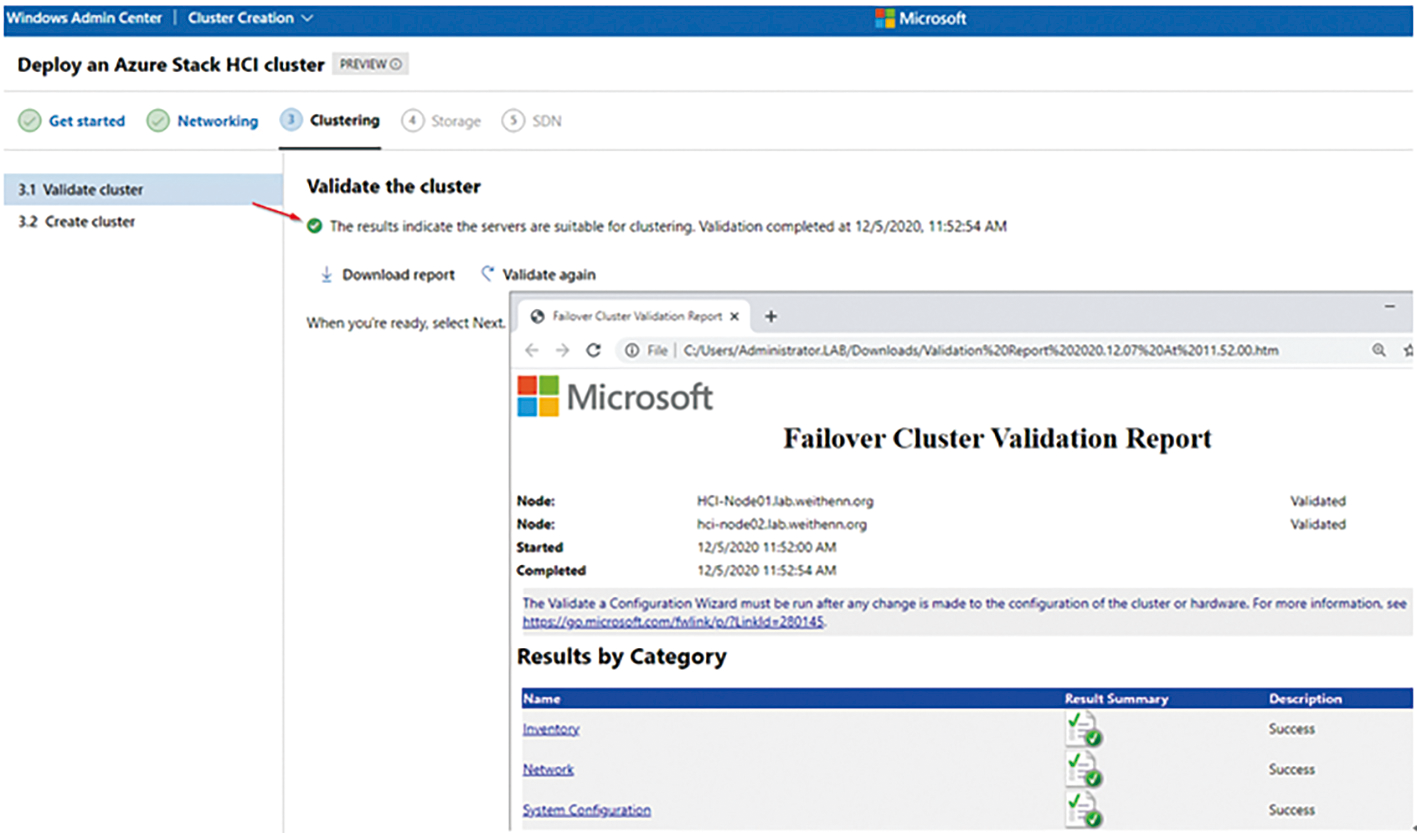Open the go.microsoft.com fwlink hyperlink
The height and width of the screenshot is (833, 1417).
tap(674, 621)
